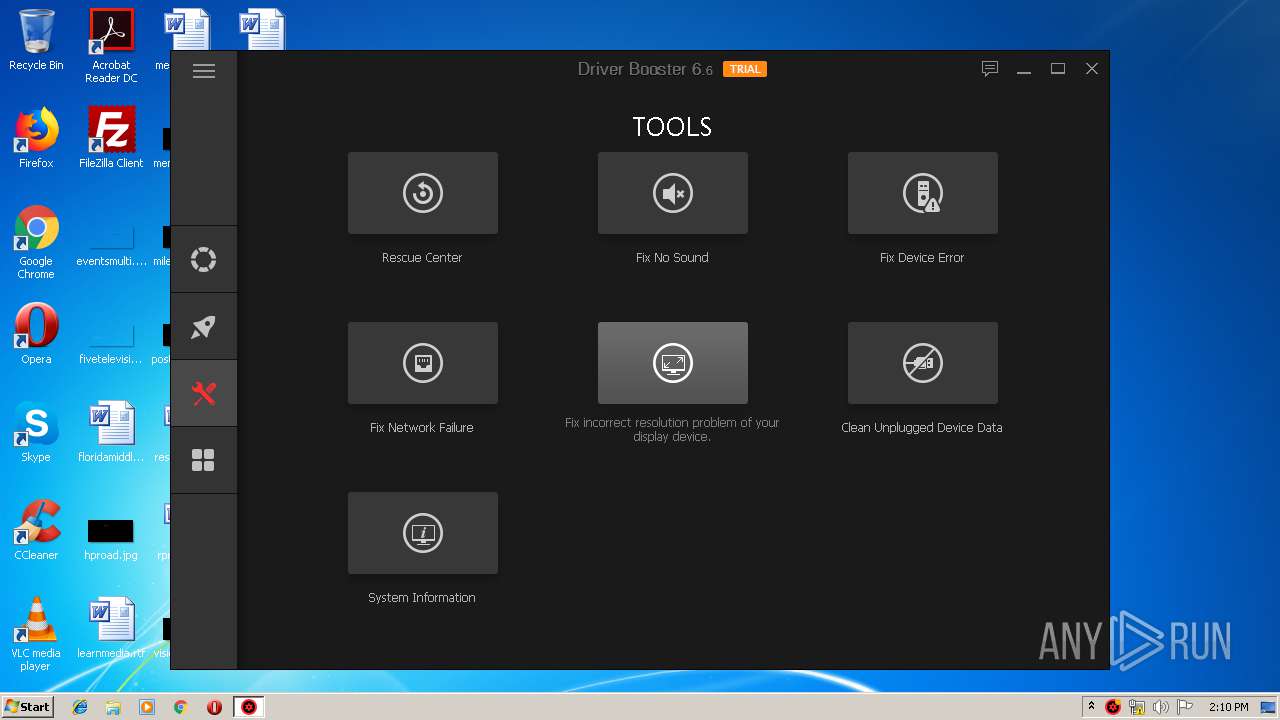Select the VLC media player desktop icon
This screenshot has height=720, width=1280.
pyautogui.click(x=36, y=635)
